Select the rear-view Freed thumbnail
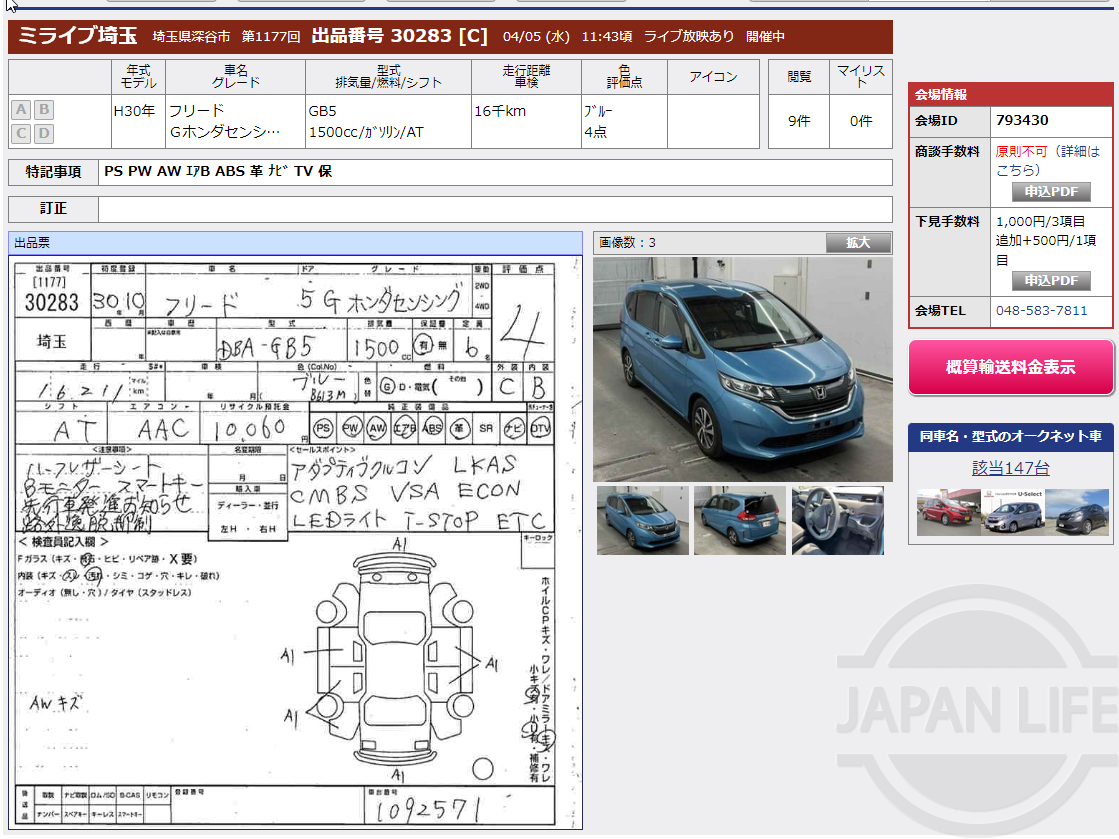 pos(740,520)
